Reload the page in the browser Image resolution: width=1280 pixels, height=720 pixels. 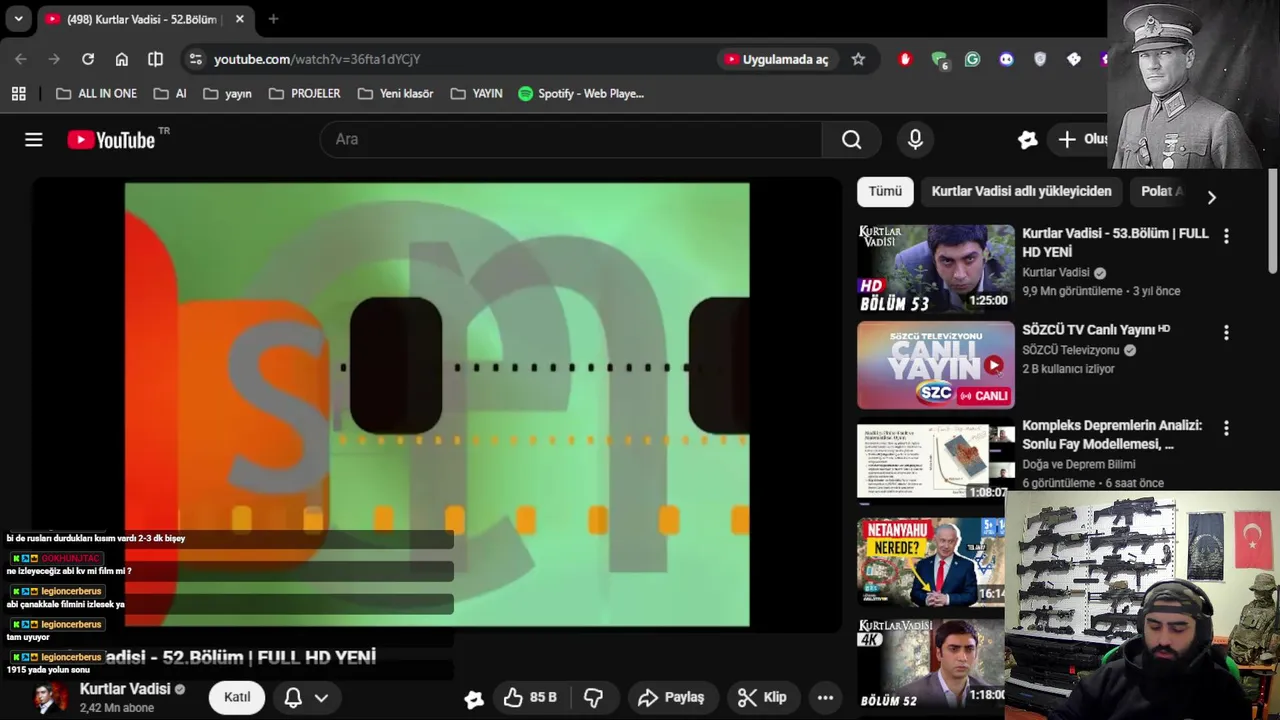[88, 59]
